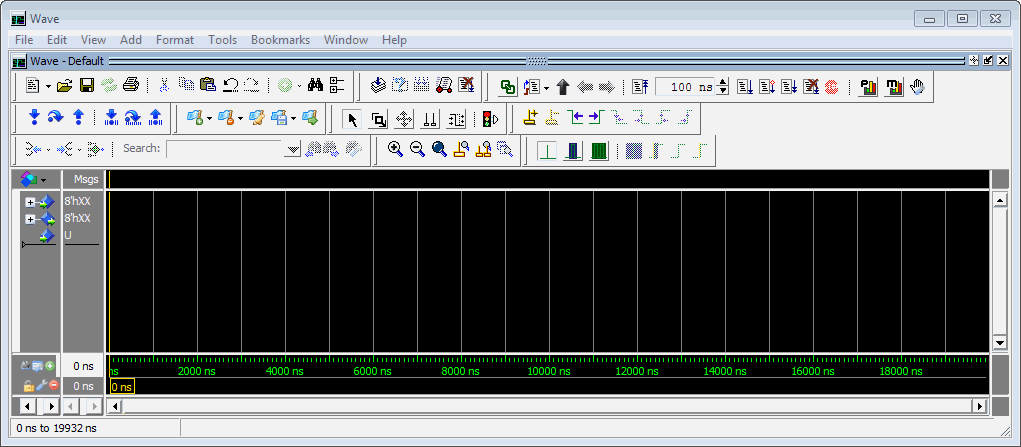Image resolution: width=1021 pixels, height=447 pixels.
Task: Click the Step Over blue arrow
Action: click(x=57, y=118)
